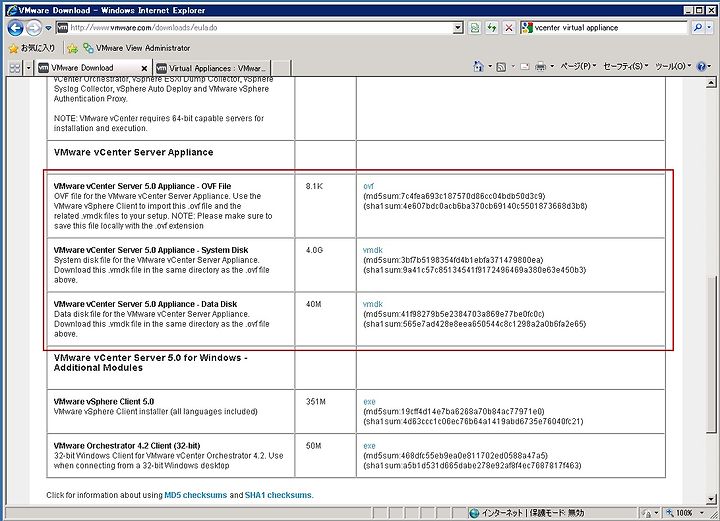The image size is (720, 521).
Task: Close the VMware Download tab
Action: coord(144,68)
